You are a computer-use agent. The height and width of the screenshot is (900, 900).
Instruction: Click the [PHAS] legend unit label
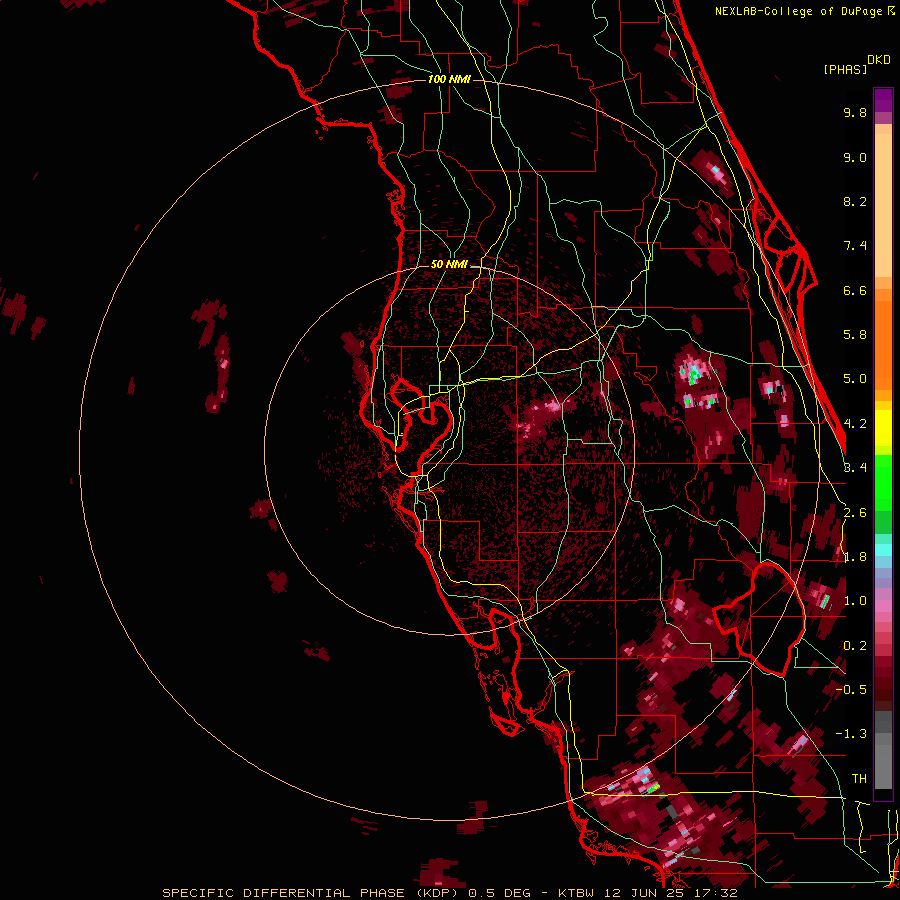(845, 69)
